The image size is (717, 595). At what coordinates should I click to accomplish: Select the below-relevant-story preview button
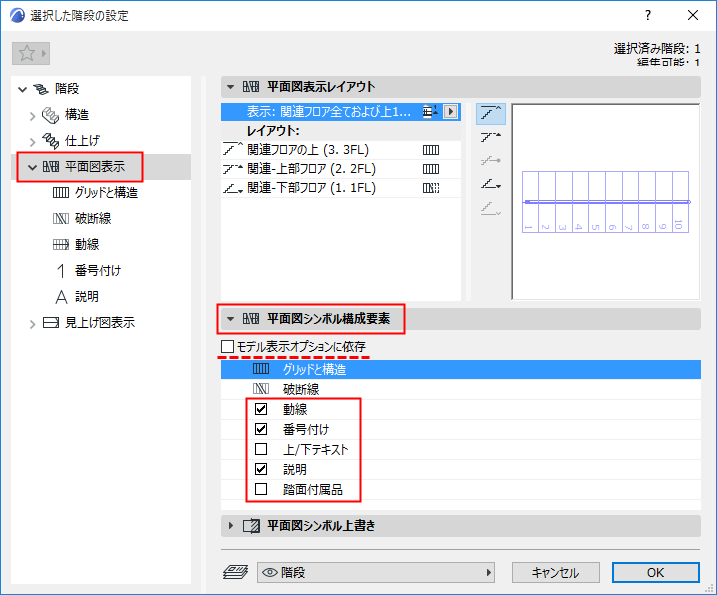[x=491, y=209]
